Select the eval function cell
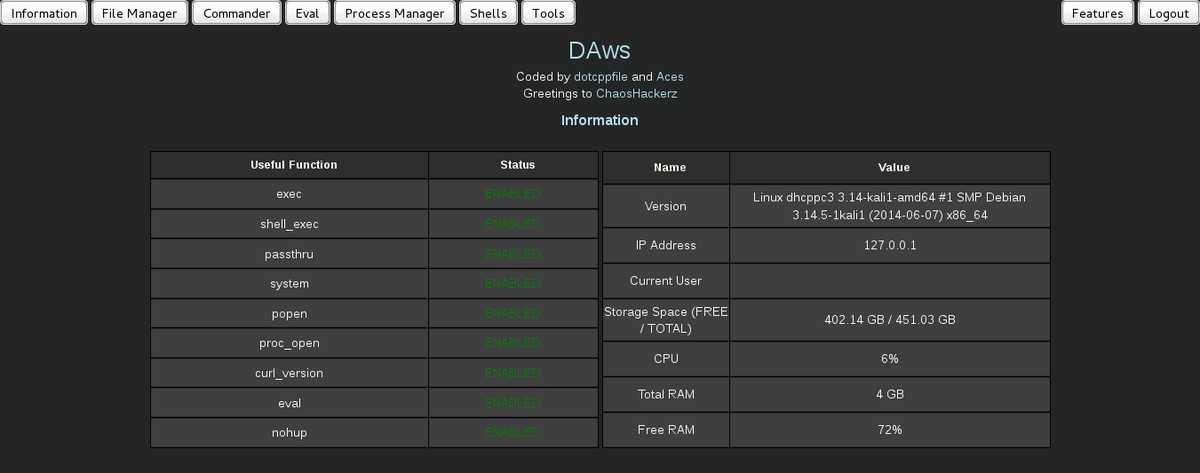 click(x=289, y=403)
